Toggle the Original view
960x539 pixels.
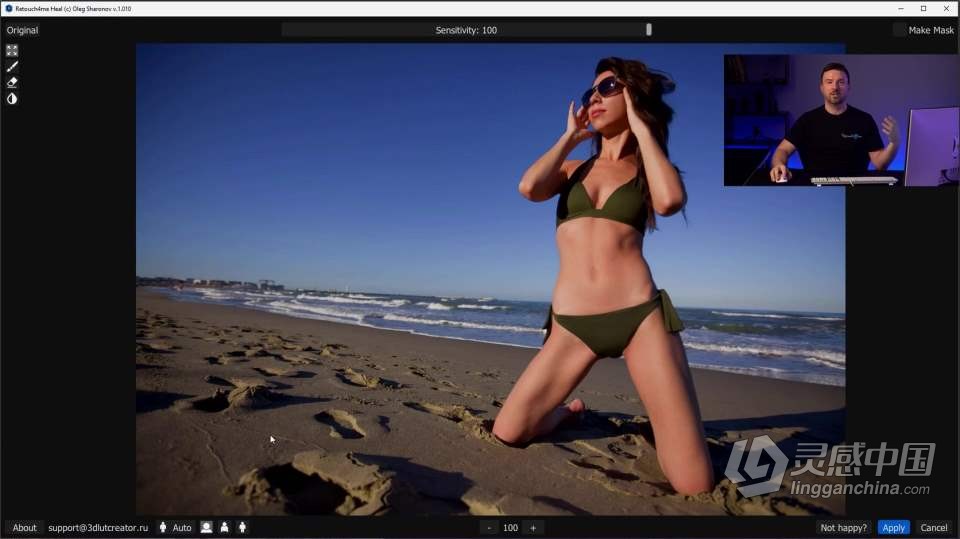pyautogui.click(x=22, y=30)
